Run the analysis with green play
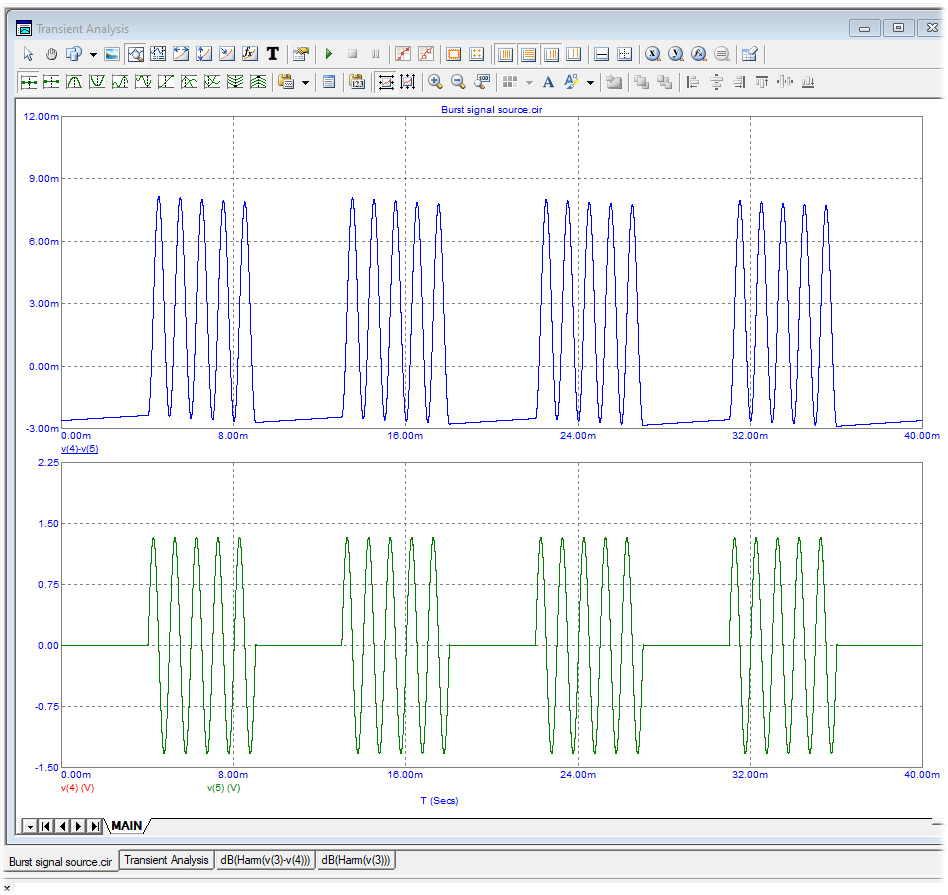The height and width of the screenshot is (895, 948). [329, 54]
